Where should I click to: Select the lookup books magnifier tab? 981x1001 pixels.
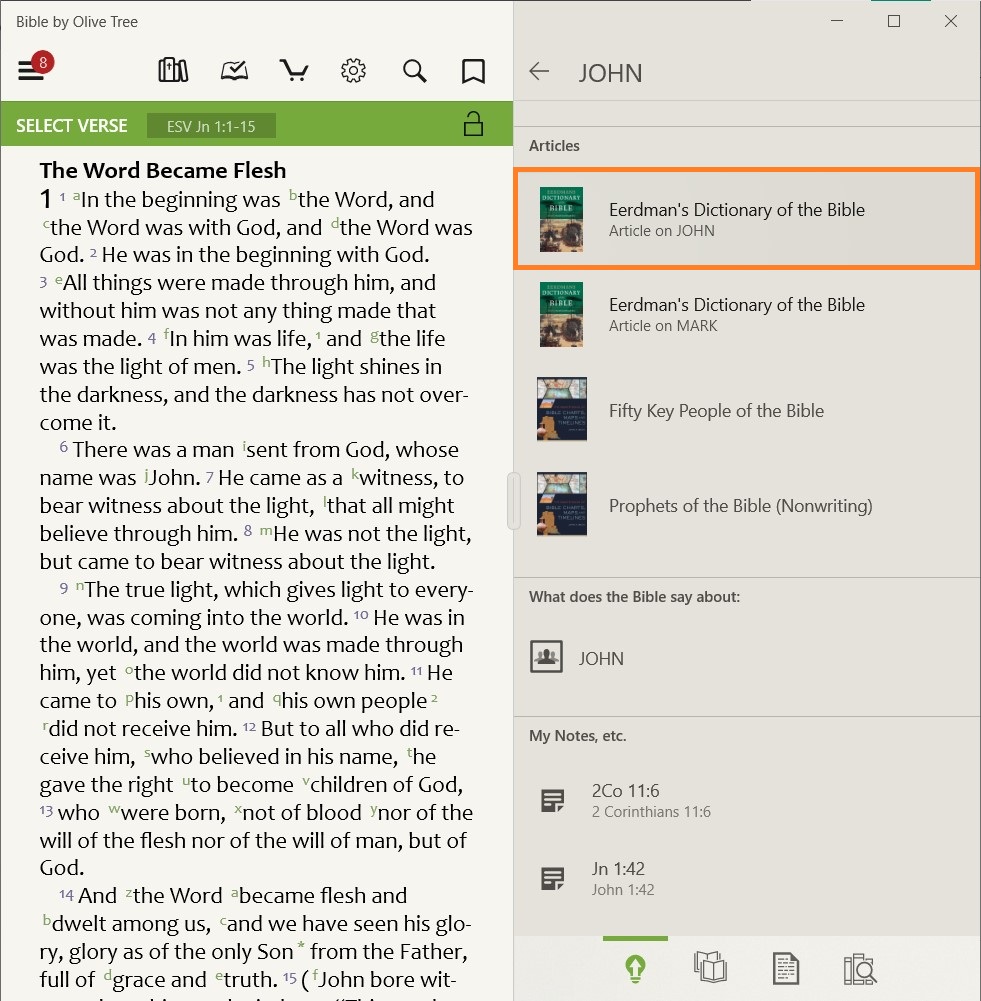[860, 968]
